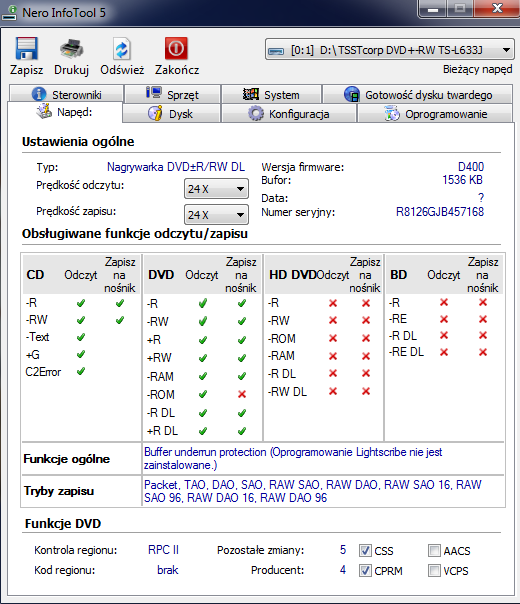Click the Zakończ button label
The width and height of the screenshot is (520, 604).
pos(177,70)
